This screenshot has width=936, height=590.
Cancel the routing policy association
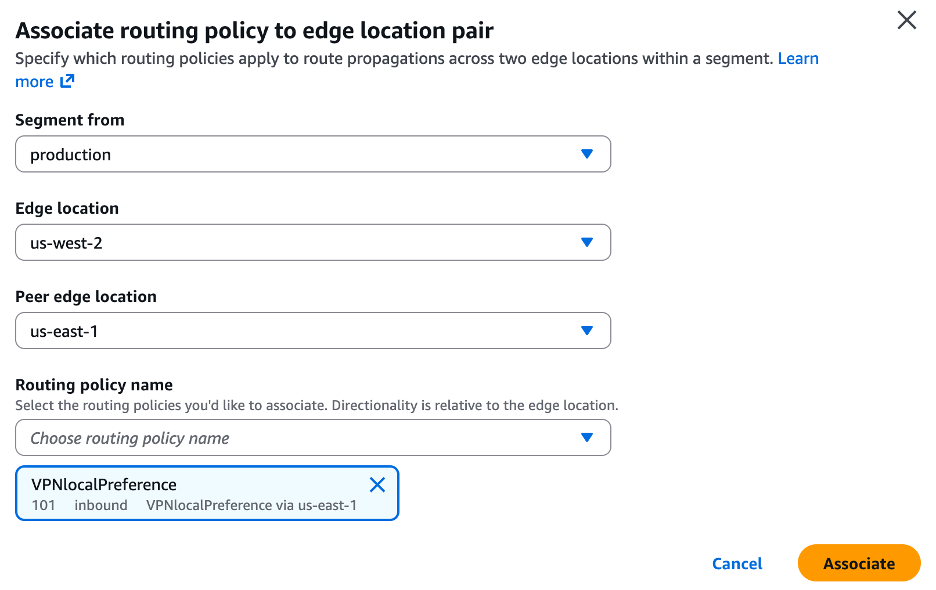(737, 563)
